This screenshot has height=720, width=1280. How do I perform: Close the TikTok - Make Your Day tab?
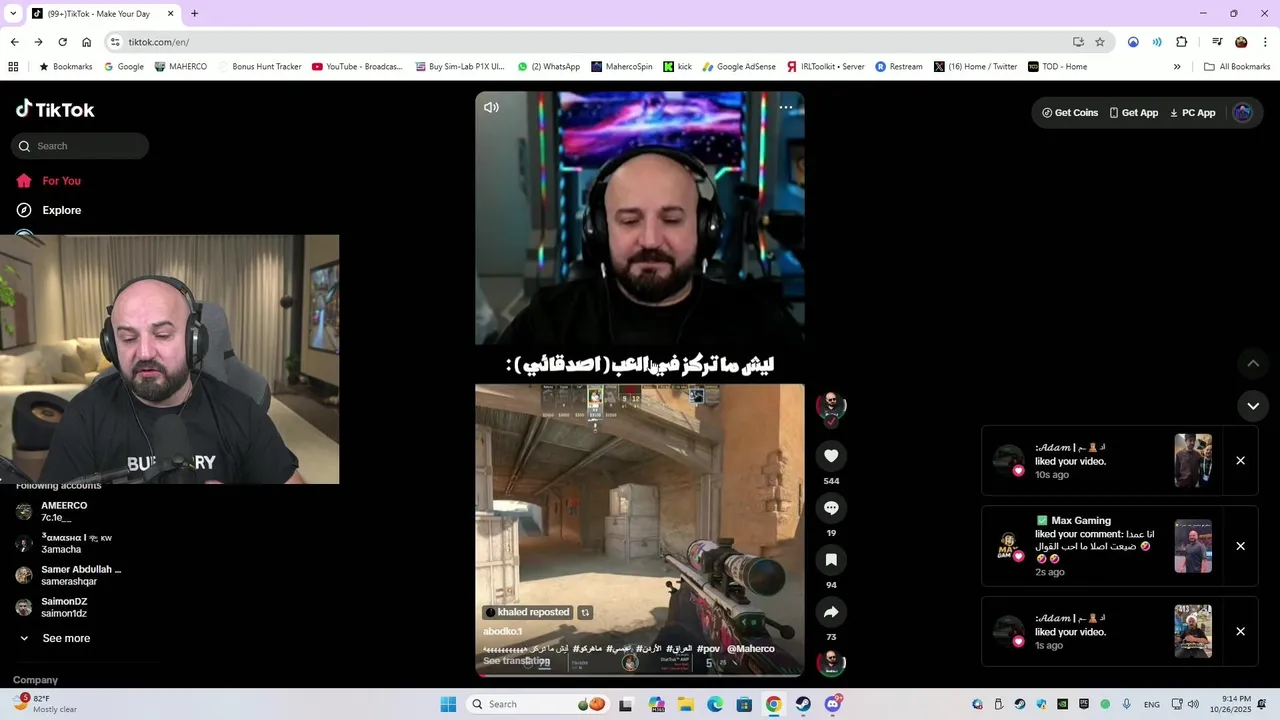(170, 14)
